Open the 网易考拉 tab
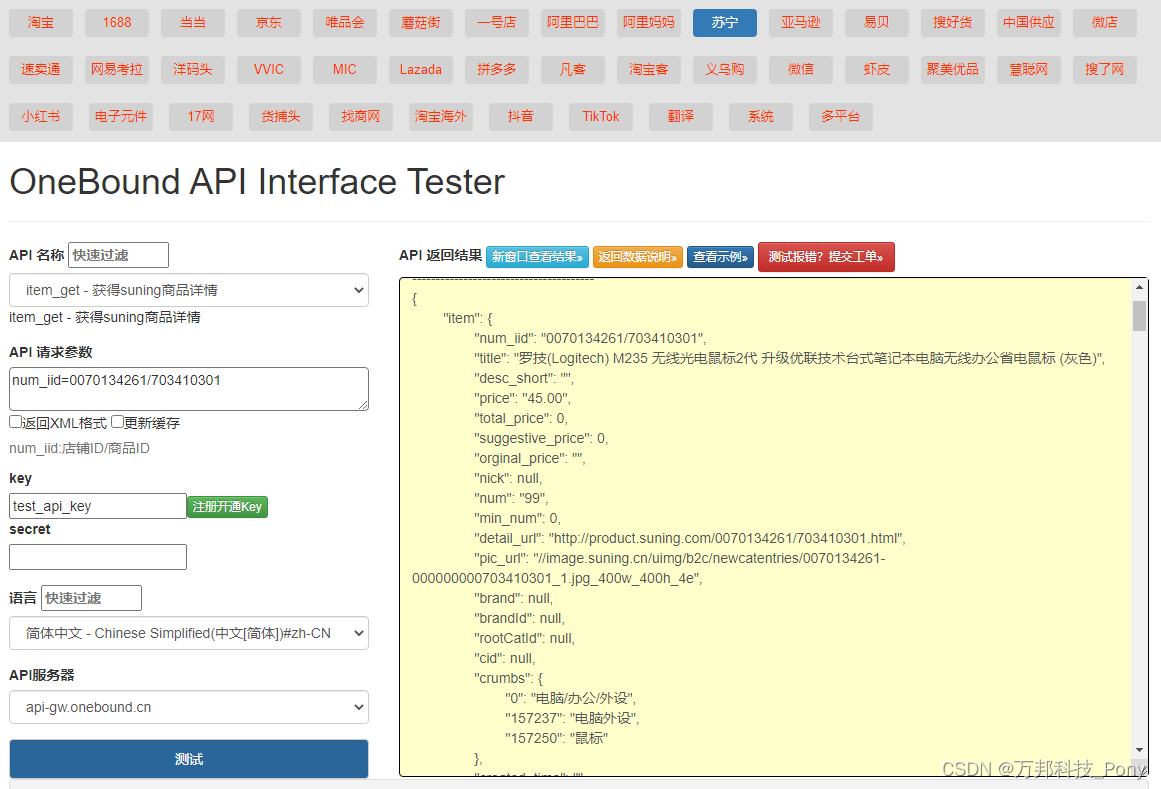The height and width of the screenshot is (789, 1161). pyautogui.click(x=117, y=70)
